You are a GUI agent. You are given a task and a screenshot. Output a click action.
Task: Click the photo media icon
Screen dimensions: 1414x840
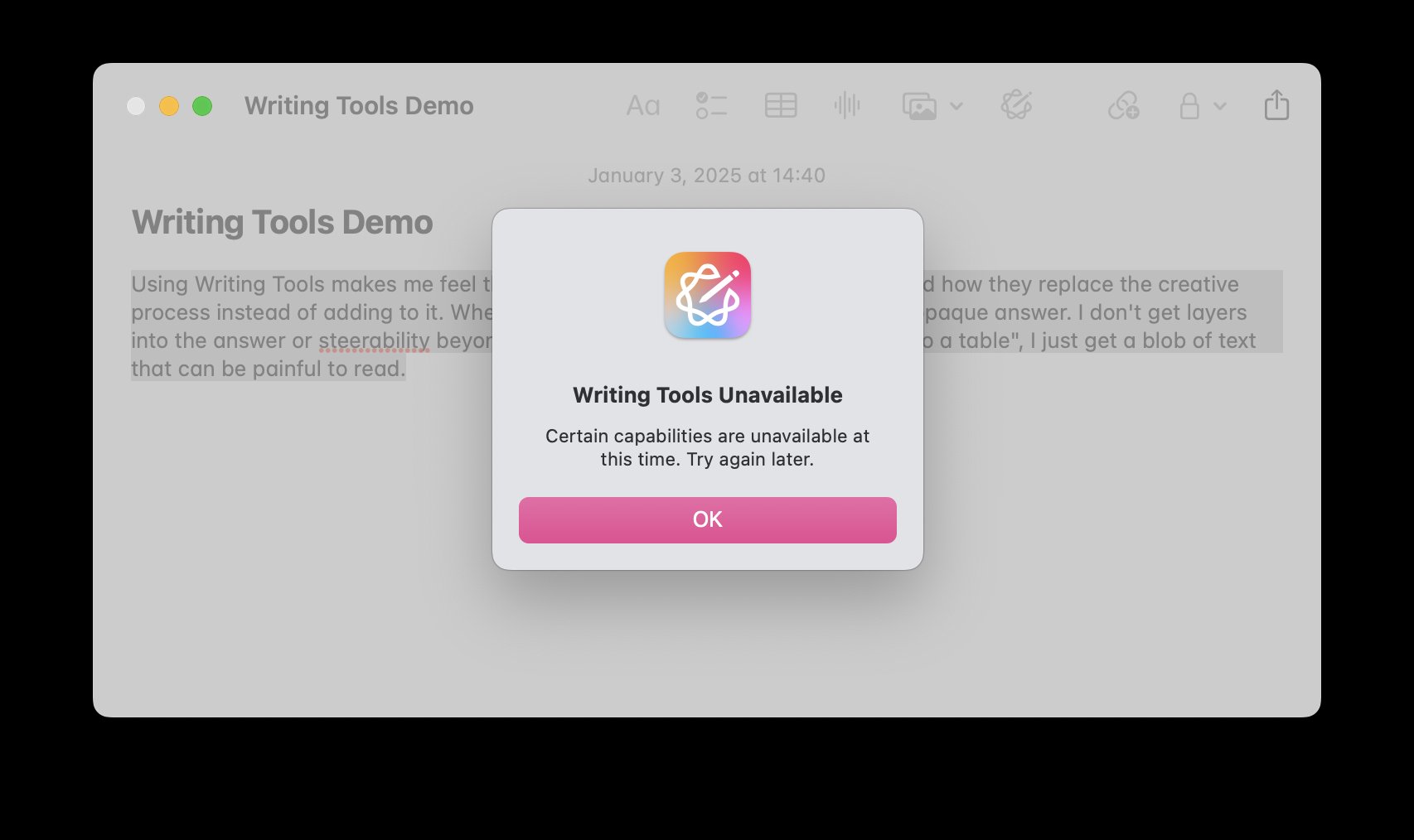point(919,106)
